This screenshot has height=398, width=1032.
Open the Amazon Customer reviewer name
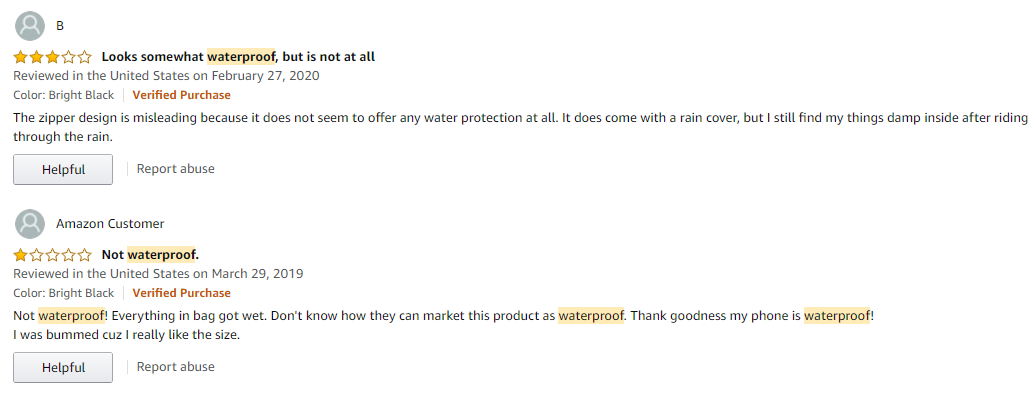coord(110,224)
